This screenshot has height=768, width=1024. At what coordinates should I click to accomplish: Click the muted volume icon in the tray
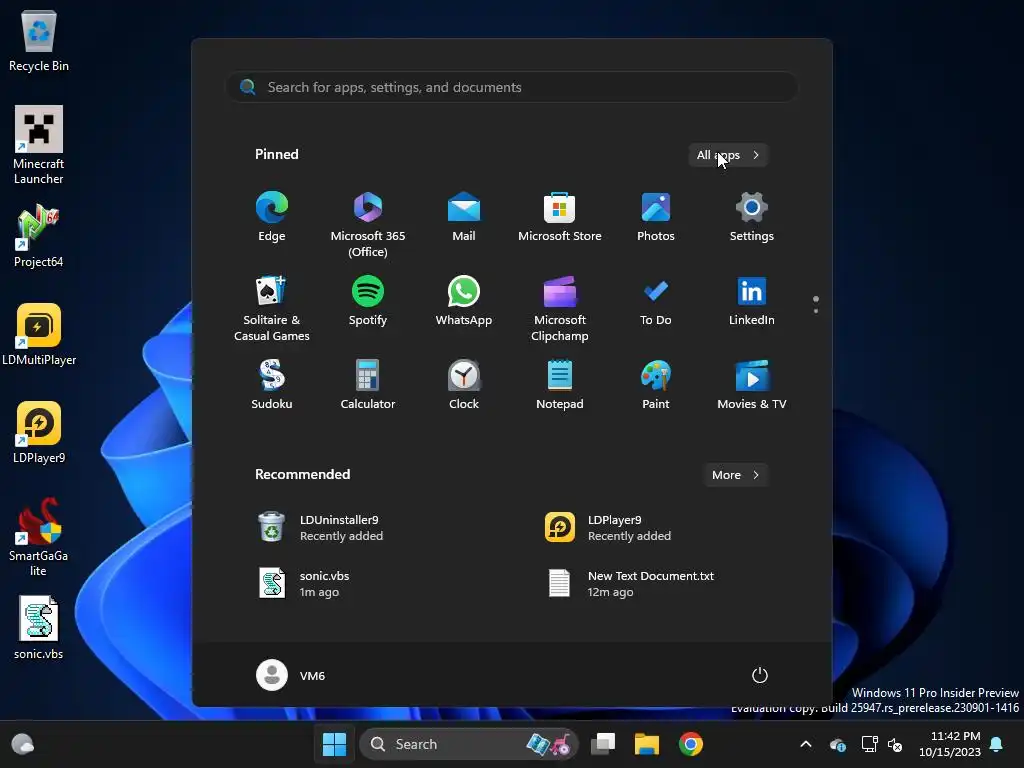point(895,744)
